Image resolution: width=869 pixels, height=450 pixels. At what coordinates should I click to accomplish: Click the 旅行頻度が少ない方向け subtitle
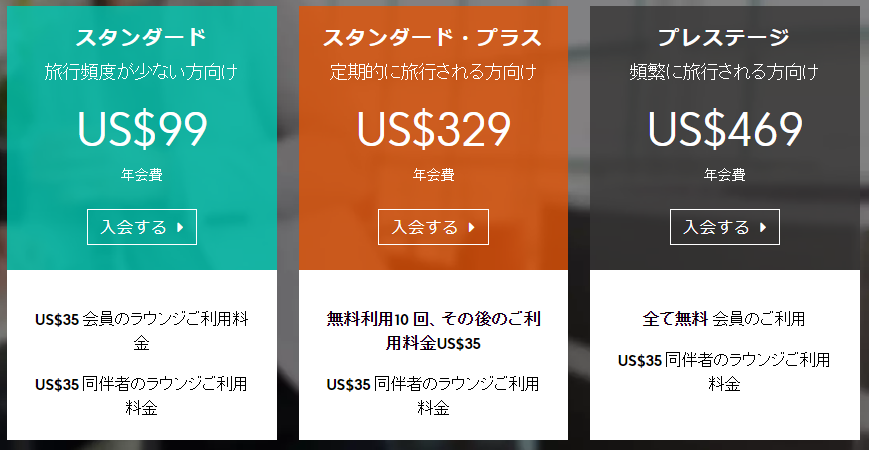click(x=141, y=72)
